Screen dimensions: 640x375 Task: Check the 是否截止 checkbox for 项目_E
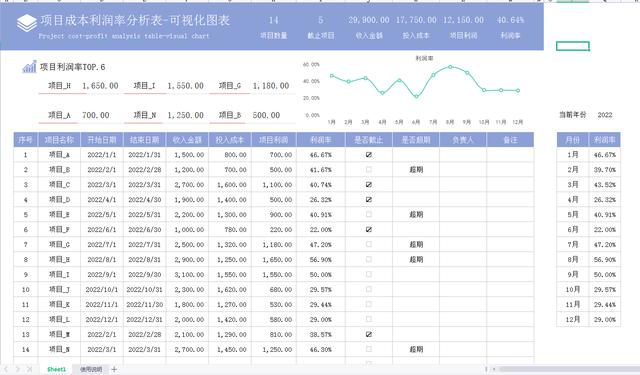point(369,214)
